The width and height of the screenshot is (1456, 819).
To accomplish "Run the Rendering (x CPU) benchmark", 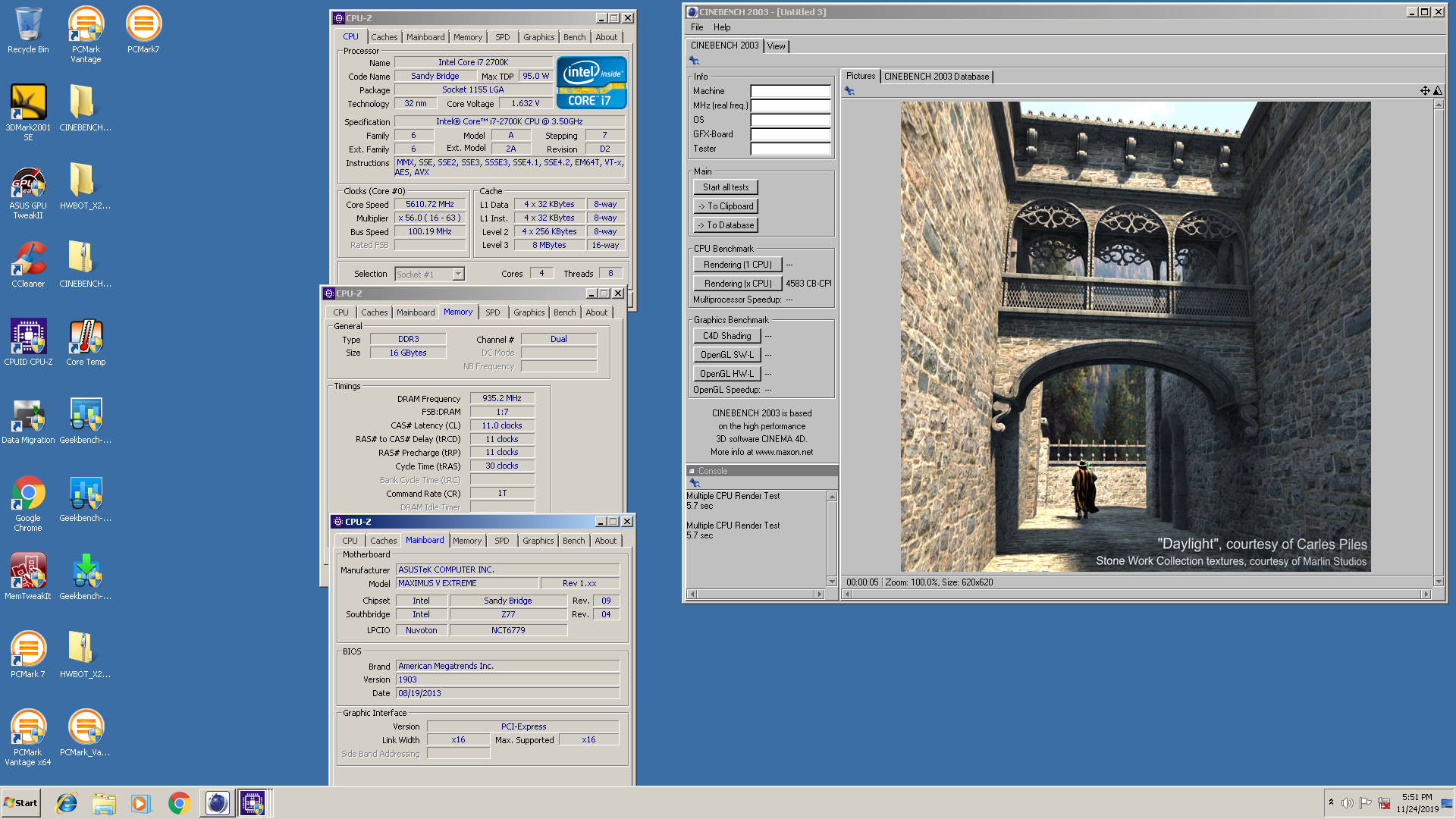I will click(x=738, y=284).
